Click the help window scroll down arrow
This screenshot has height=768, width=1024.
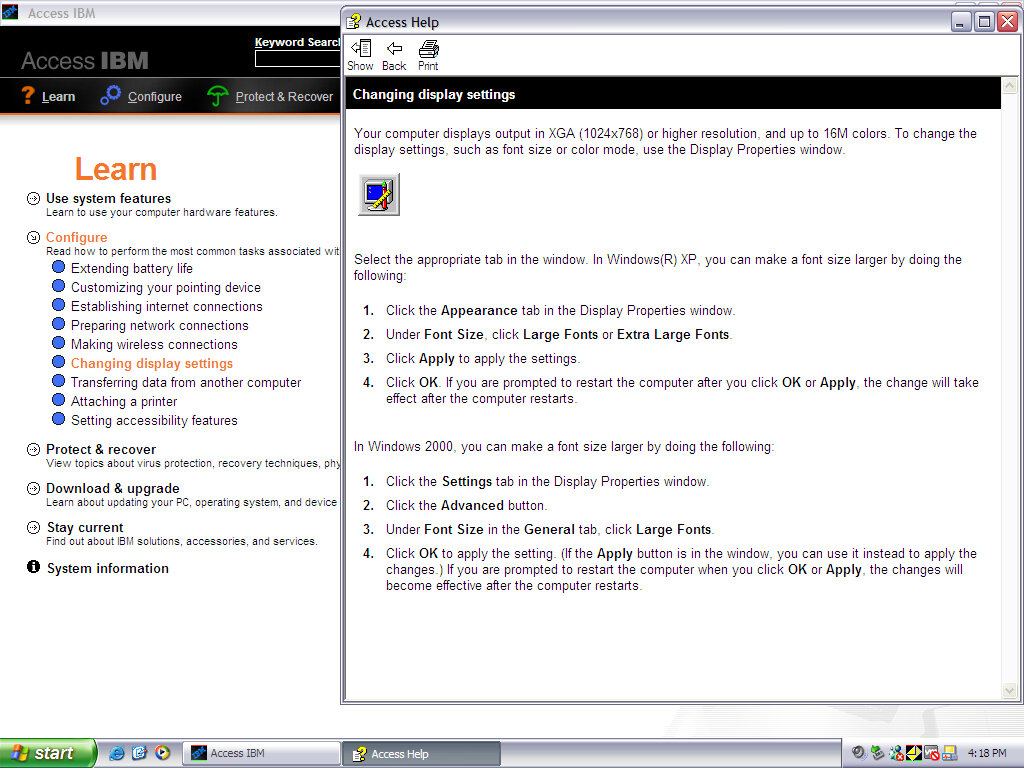tap(1009, 691)
